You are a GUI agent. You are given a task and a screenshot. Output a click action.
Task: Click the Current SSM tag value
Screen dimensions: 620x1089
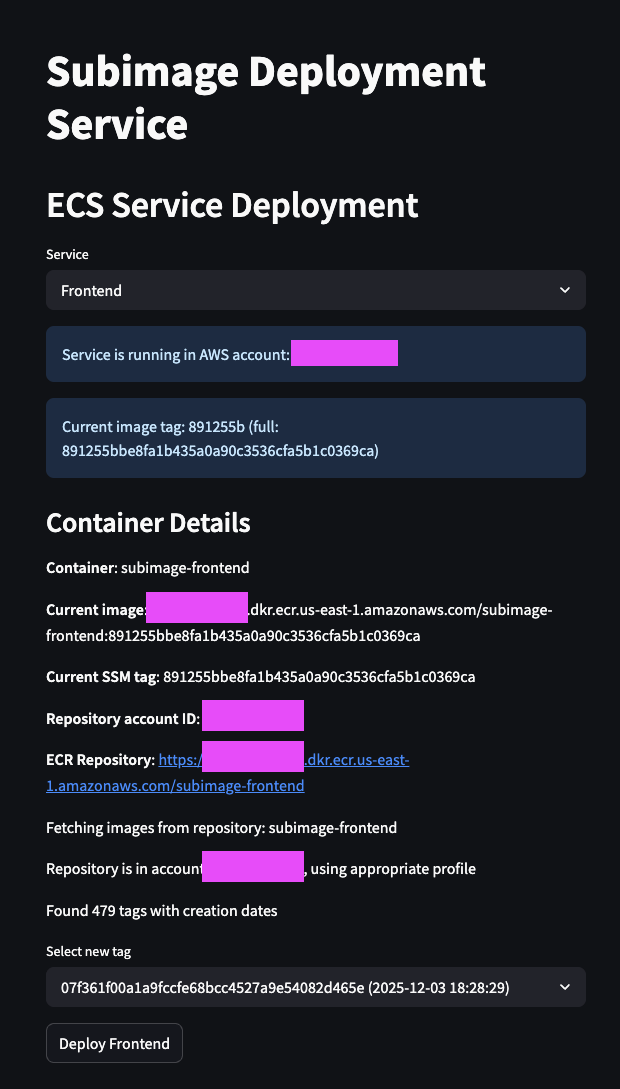318,677
